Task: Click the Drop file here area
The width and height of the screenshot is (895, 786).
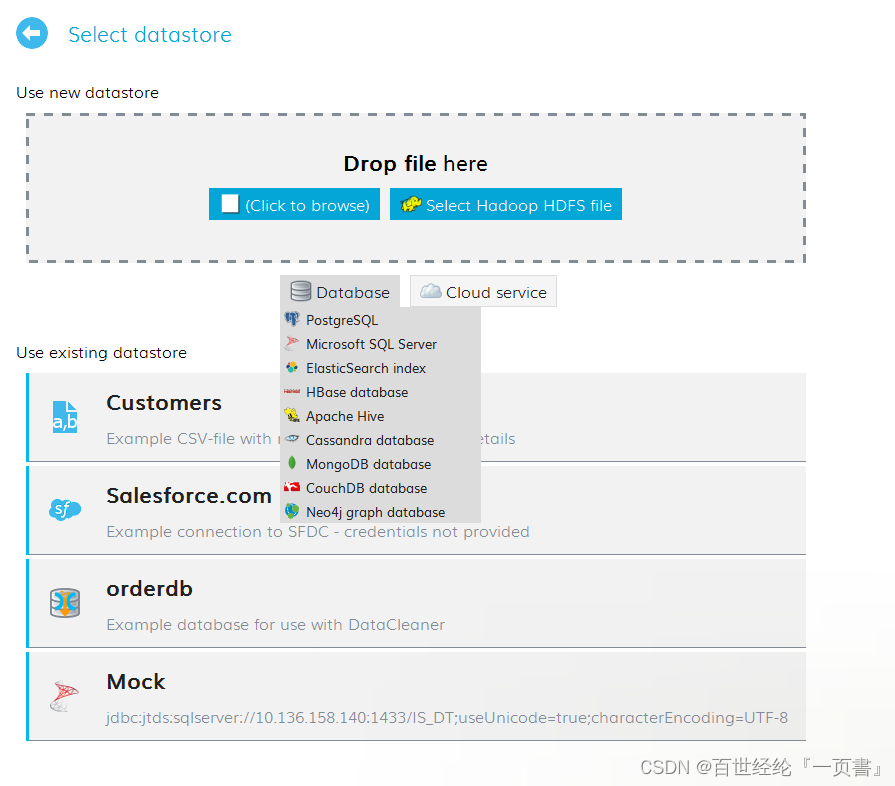Action: coord(416,188)
